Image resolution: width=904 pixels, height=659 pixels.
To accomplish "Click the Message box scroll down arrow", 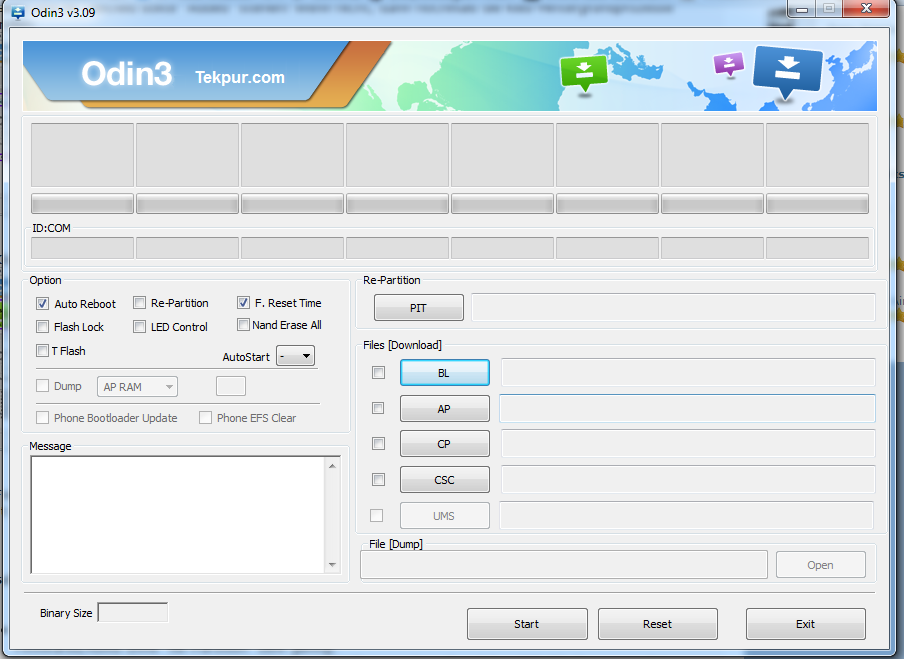I will (x=332, y=564).
